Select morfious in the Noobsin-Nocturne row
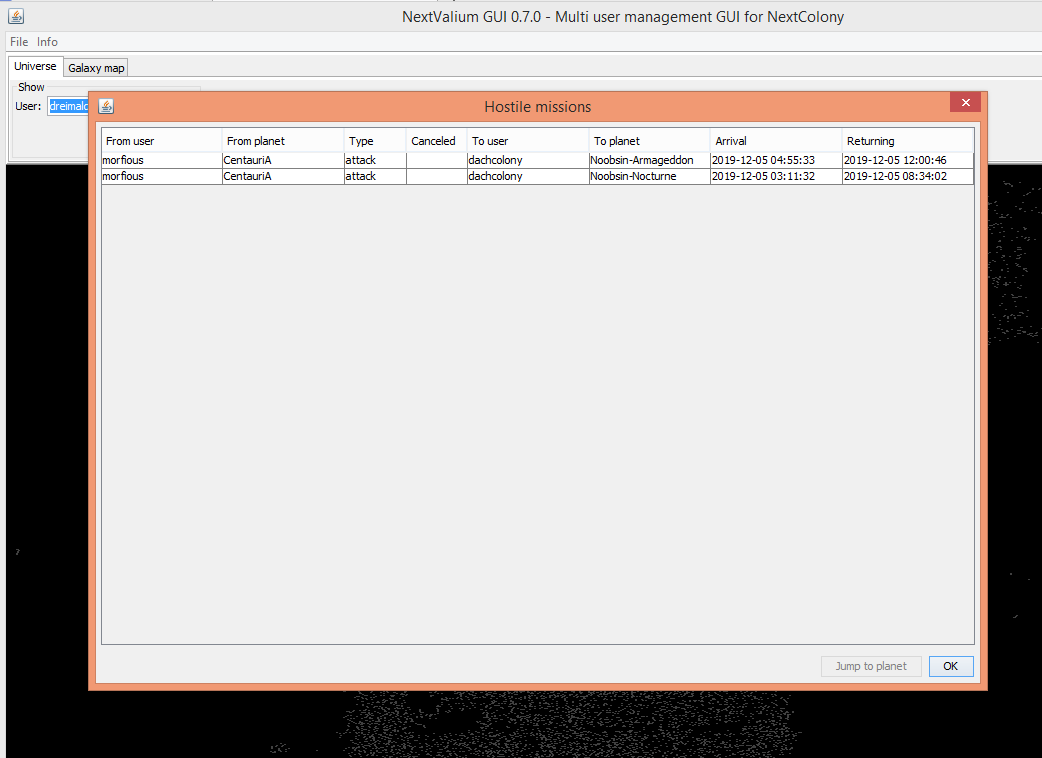 (161, 176)
